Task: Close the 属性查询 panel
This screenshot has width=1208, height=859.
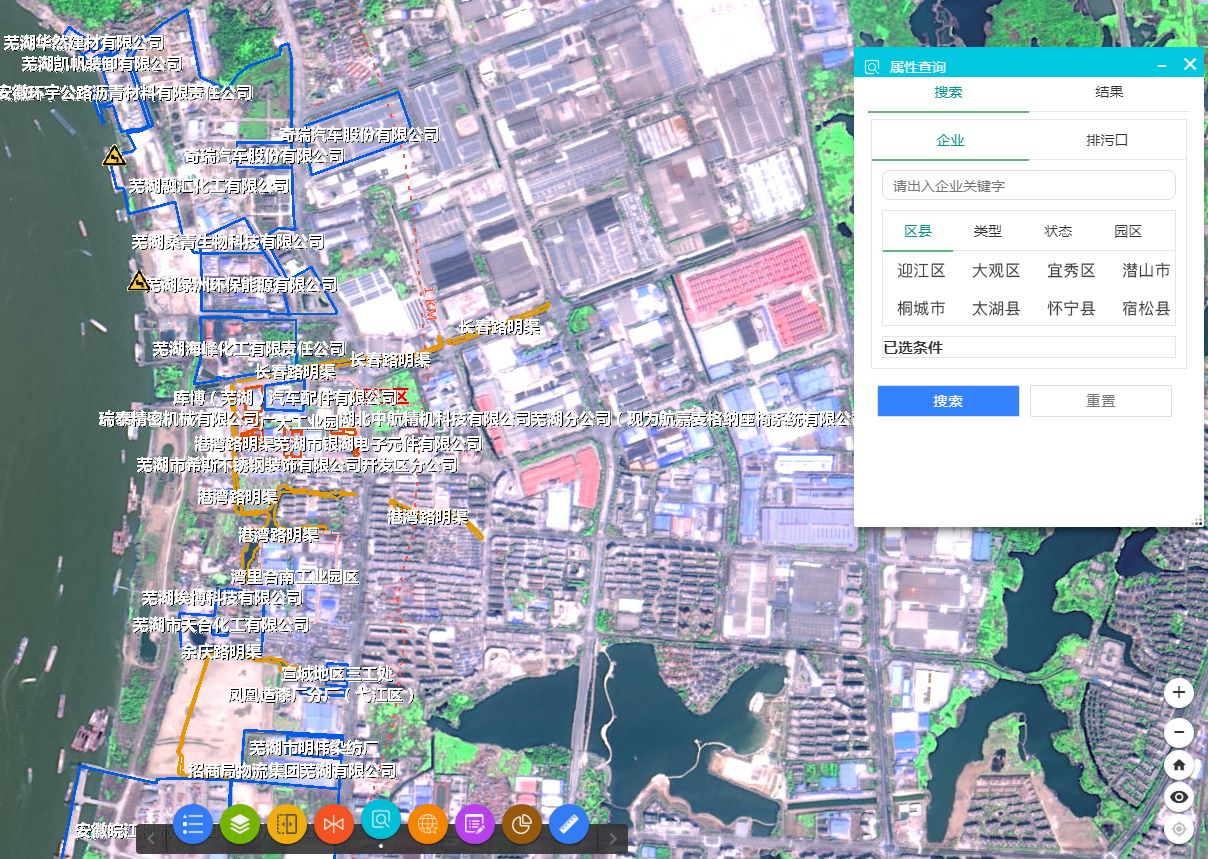Action: (1190, 65)
